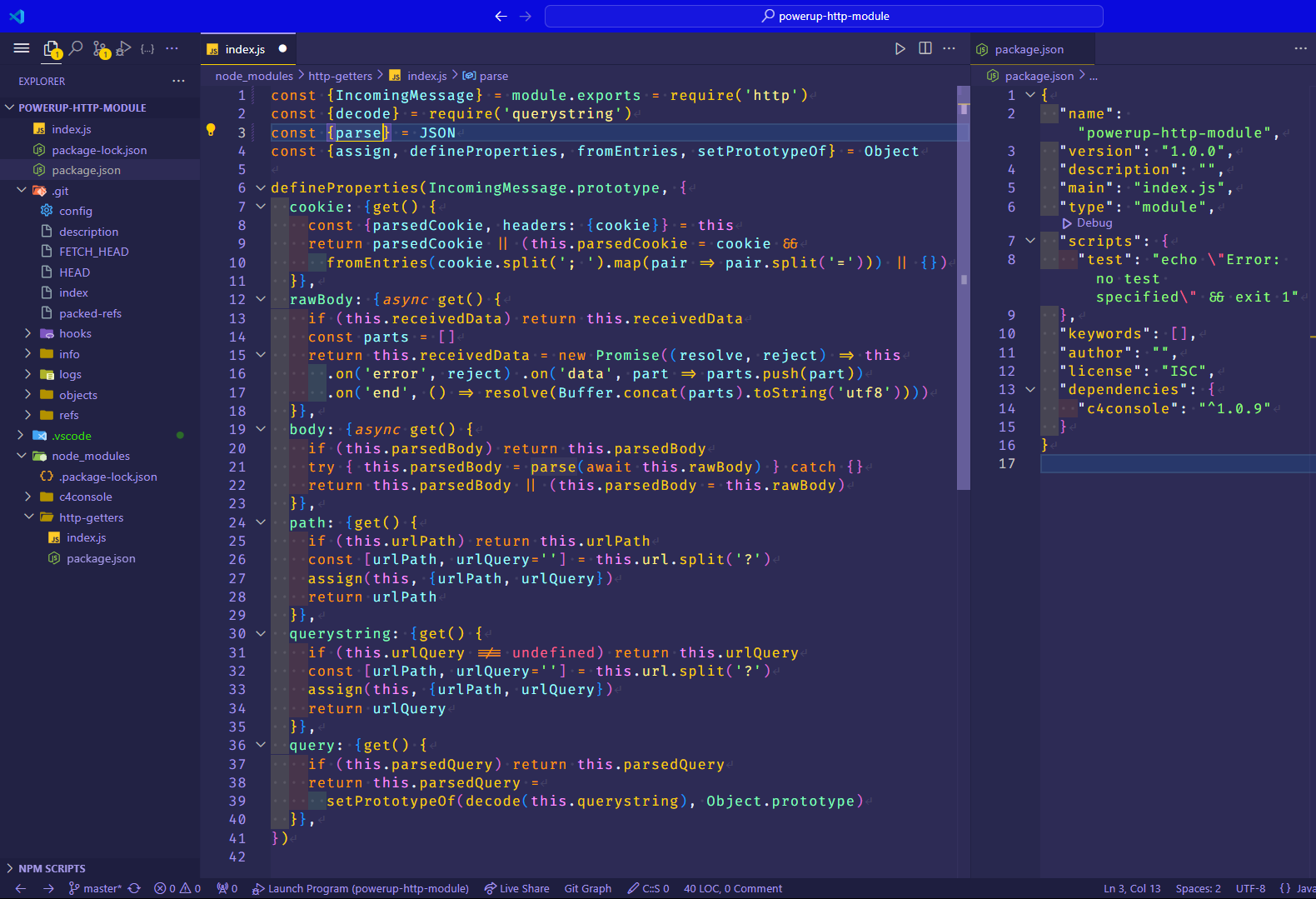This screenshot has width=1316, height=899.
Task: Go to line via Ln 3, Col 13
Action: pos(1132,888)
